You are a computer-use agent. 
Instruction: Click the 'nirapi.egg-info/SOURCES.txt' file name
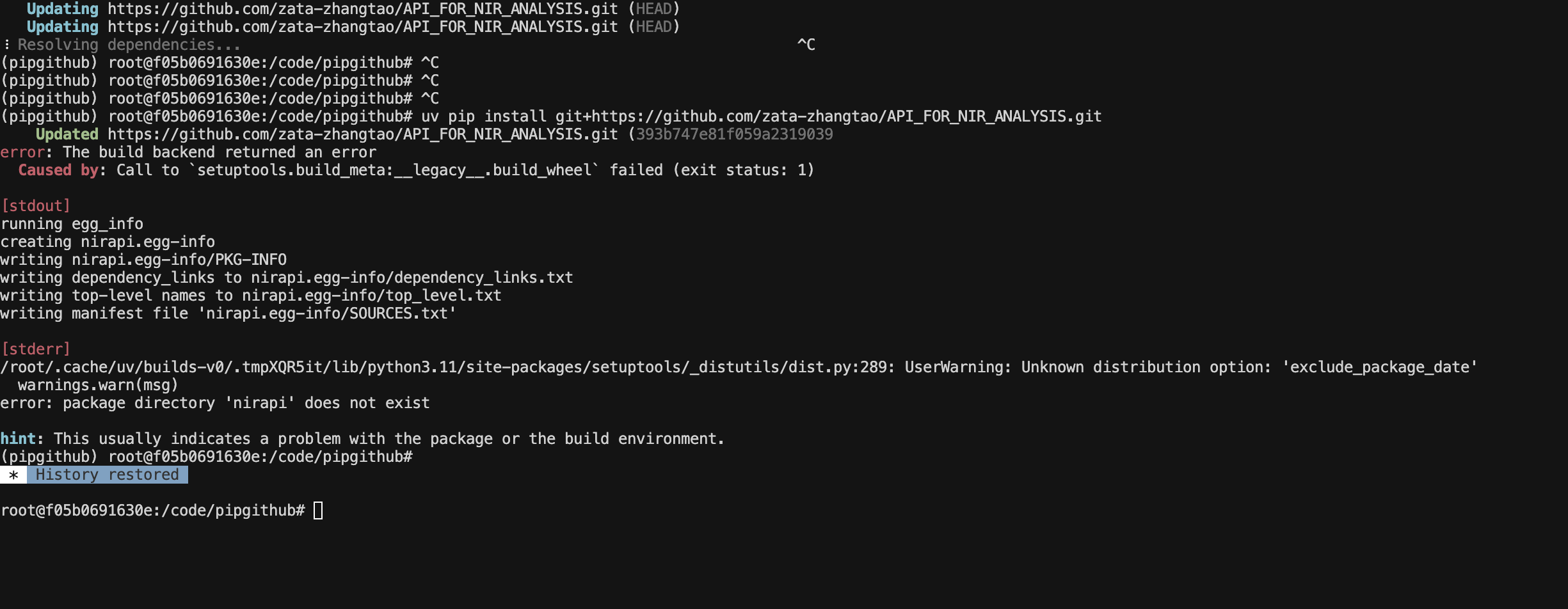tap(330, 313)
